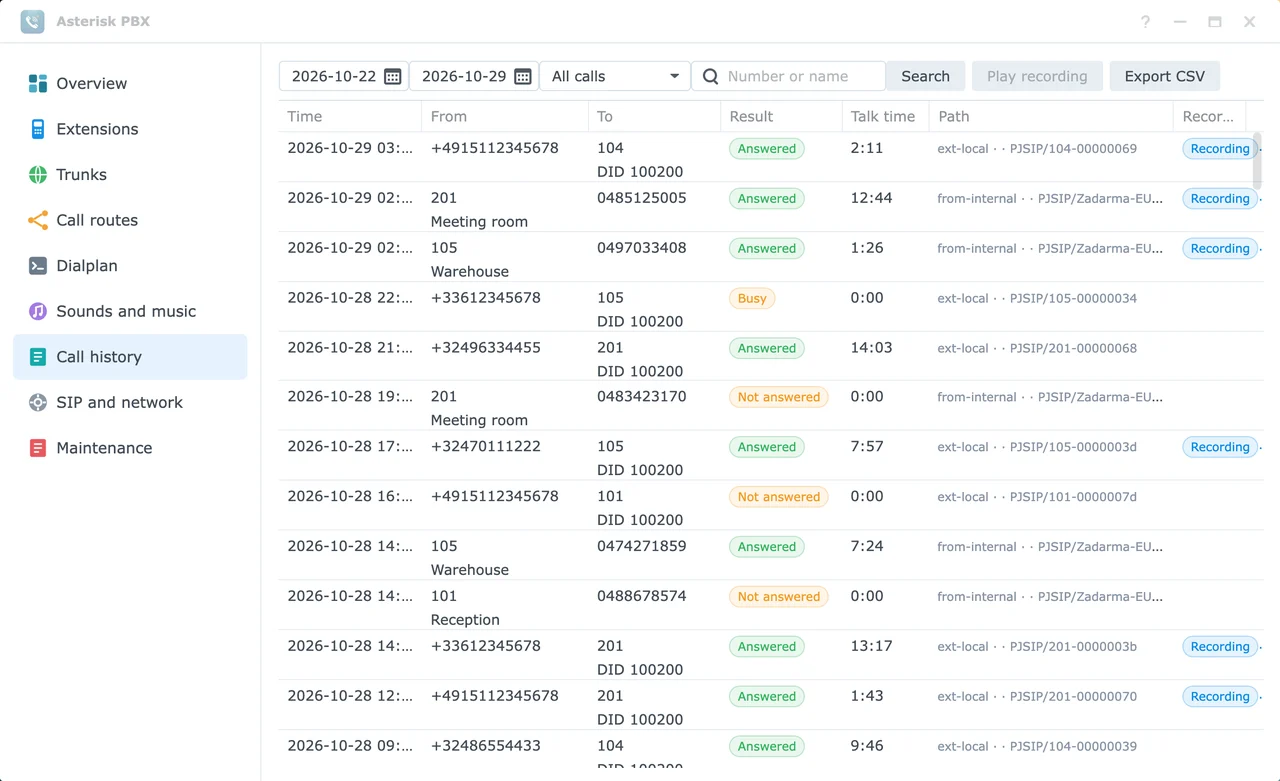The height and width of the screenshot is (781, 1280).
Task: Open the All calls filter dropdown
Action: pyautogui.click(x=615, y=76)
